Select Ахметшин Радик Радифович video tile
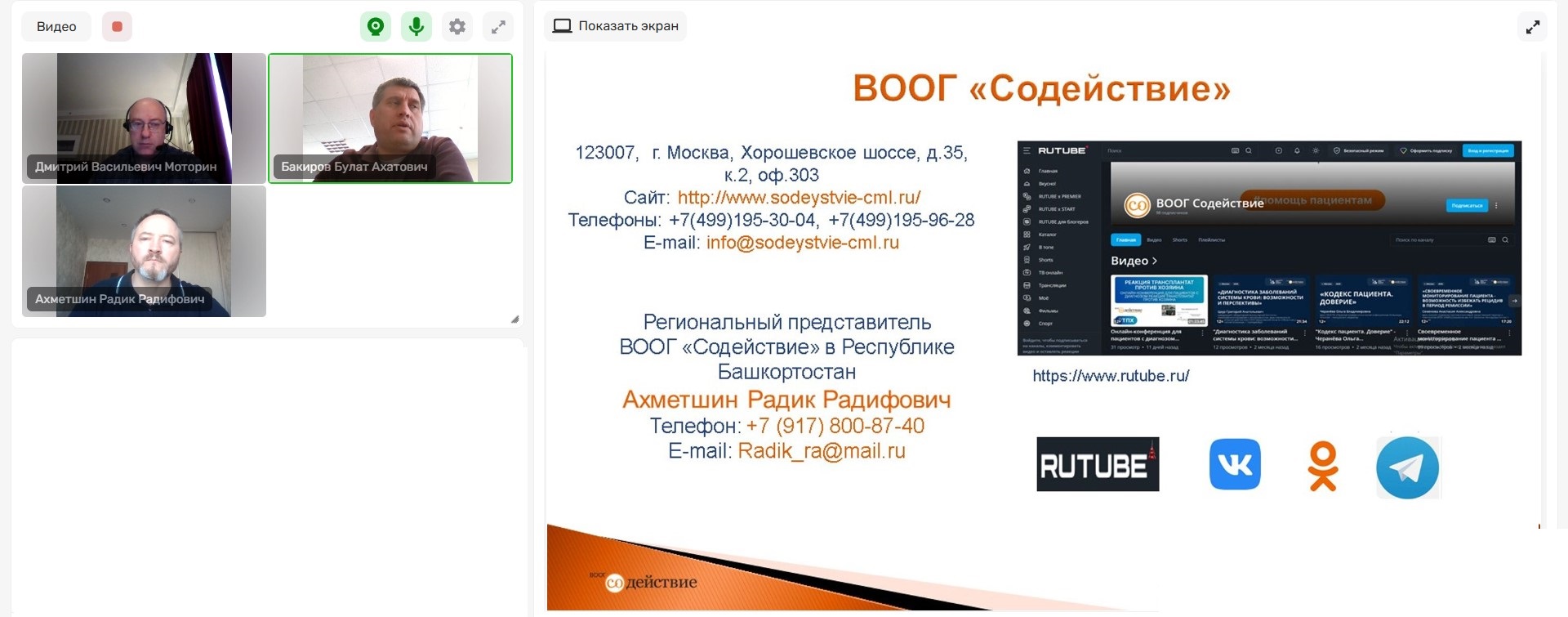The height and width of the screenshot is (617, 1568). tap(144, 251)
